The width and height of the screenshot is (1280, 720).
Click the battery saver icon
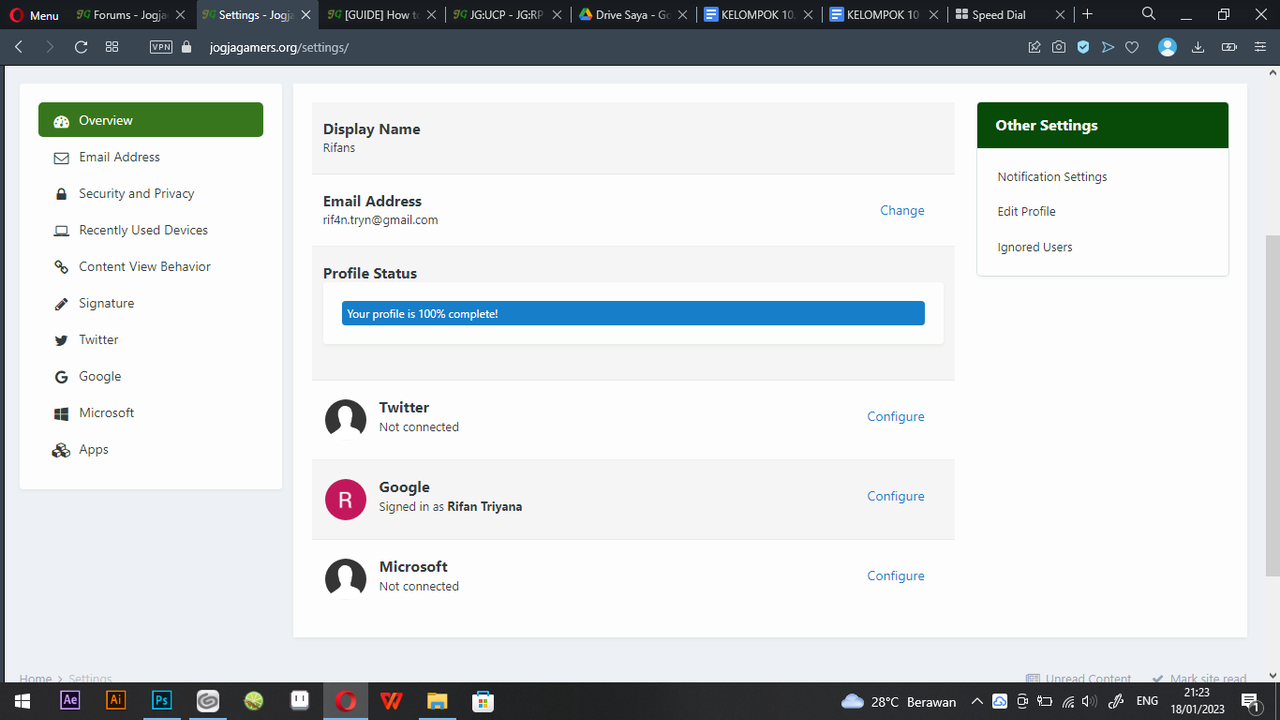coord(1229,47)
